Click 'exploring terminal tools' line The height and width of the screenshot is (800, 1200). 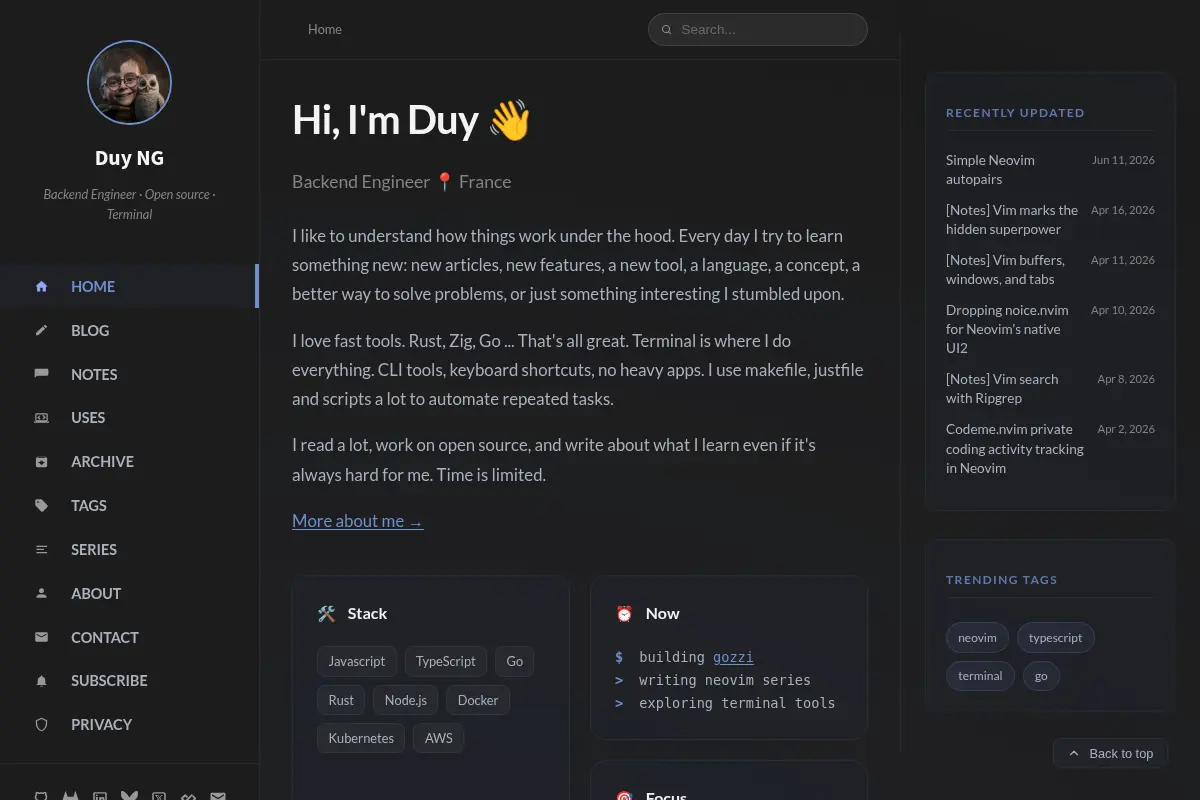737,703
